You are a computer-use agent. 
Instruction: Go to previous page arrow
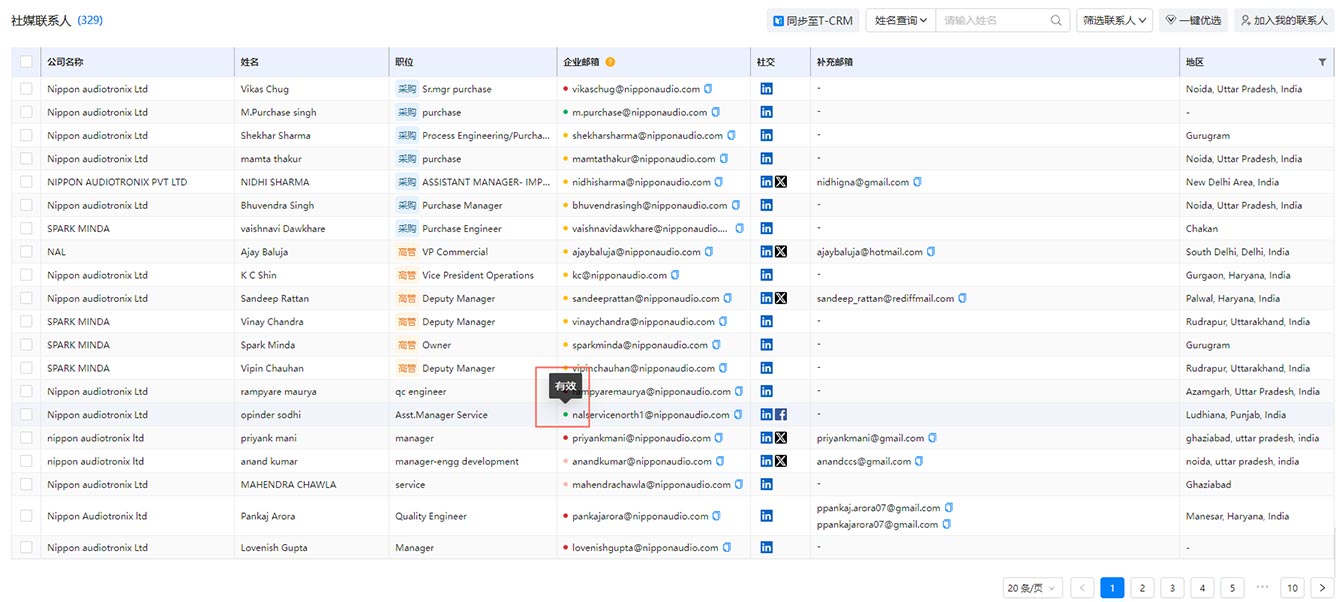pos(1082,588)
